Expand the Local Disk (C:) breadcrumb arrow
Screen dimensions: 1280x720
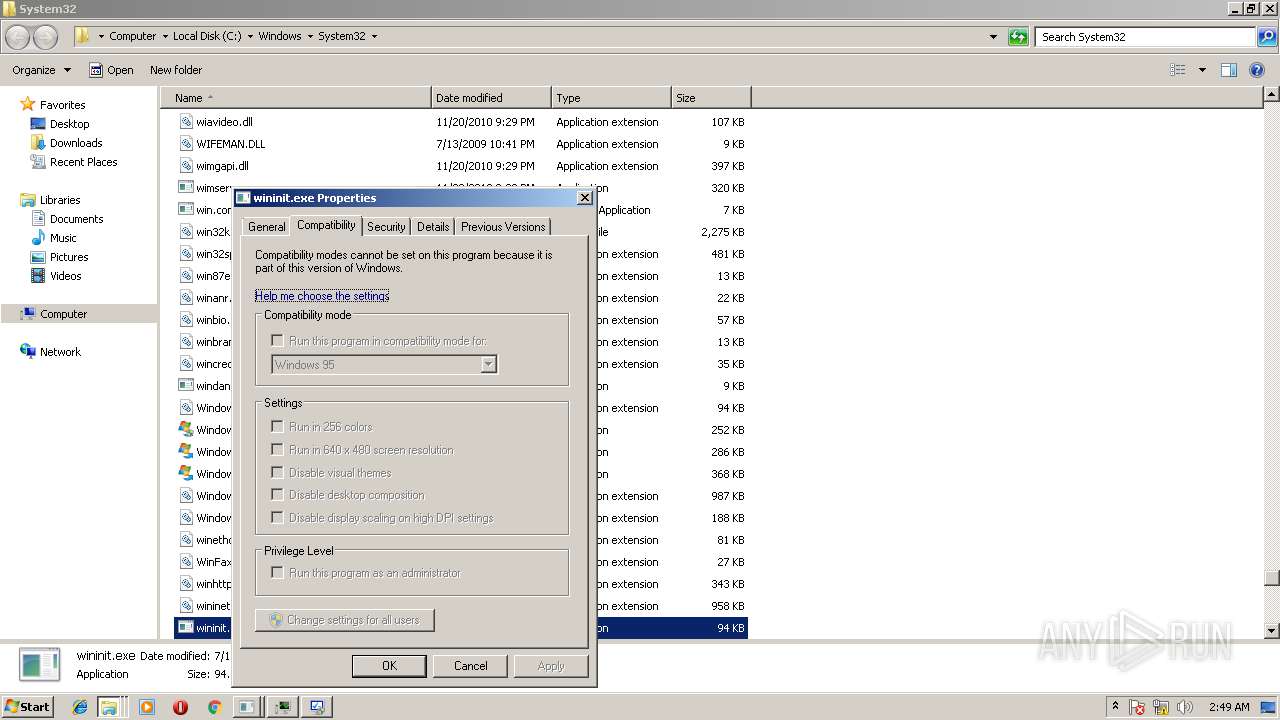249,37
